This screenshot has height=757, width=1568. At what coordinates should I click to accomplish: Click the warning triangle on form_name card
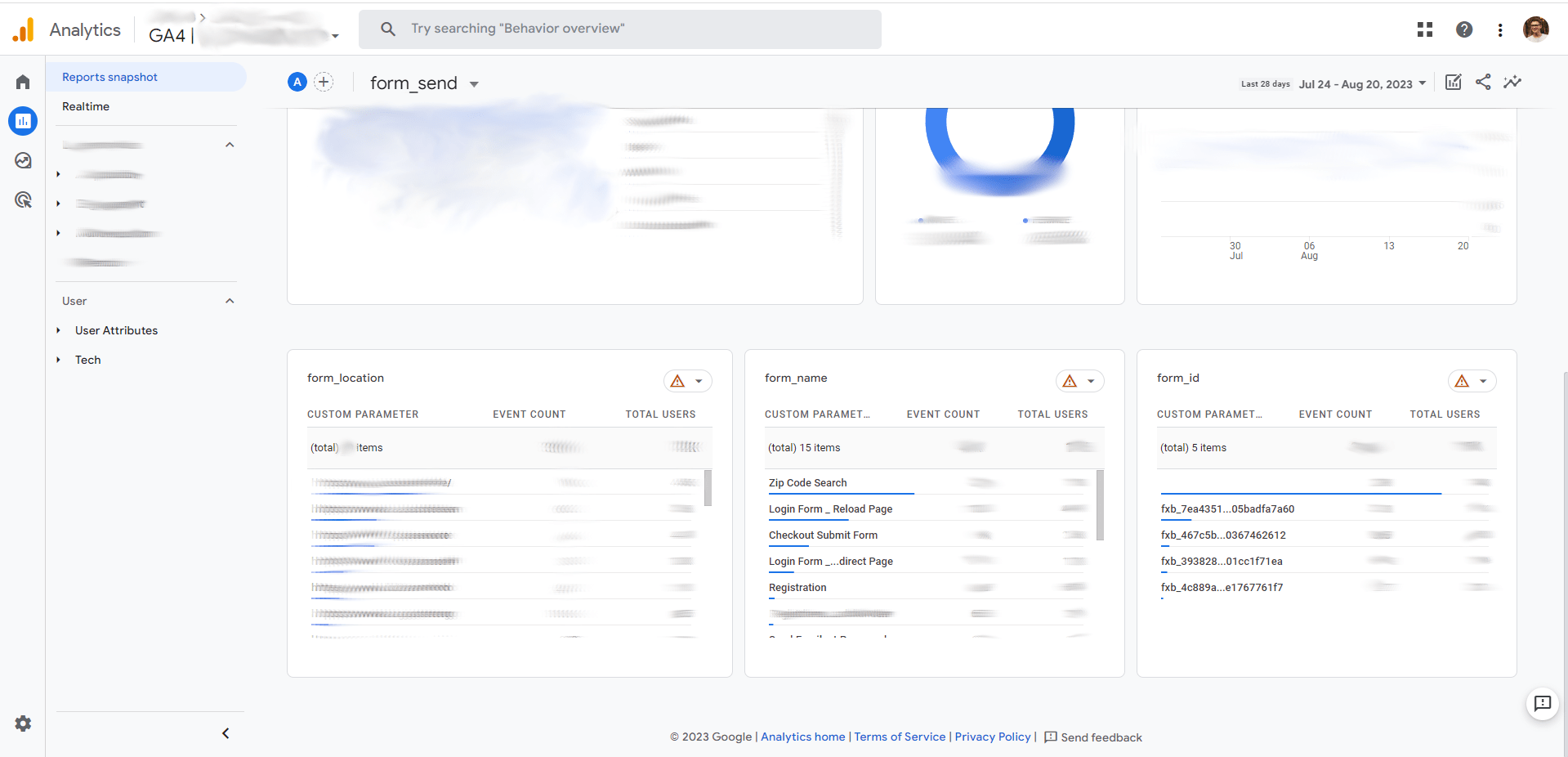(x=1070, y=381)
